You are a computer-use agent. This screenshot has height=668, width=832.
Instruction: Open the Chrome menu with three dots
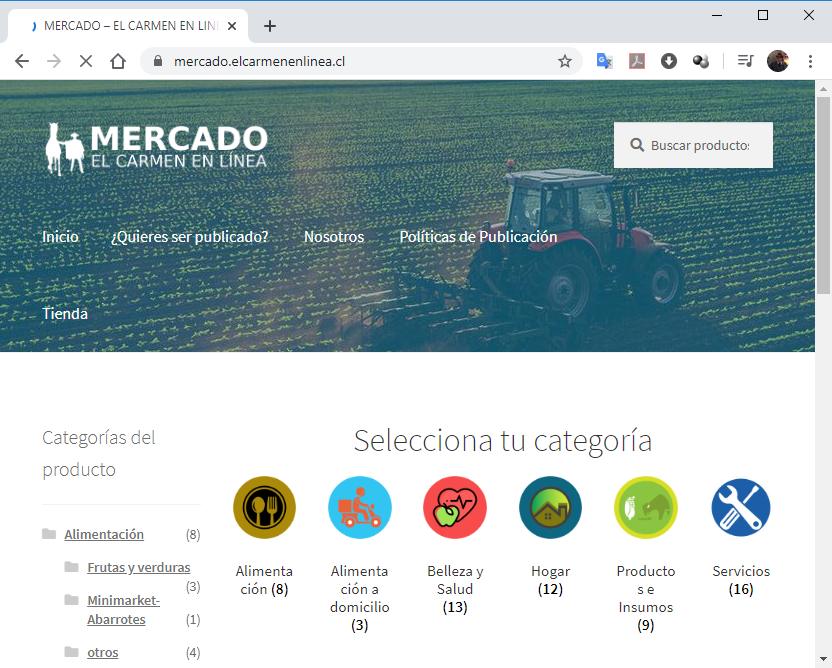(811, 61)
